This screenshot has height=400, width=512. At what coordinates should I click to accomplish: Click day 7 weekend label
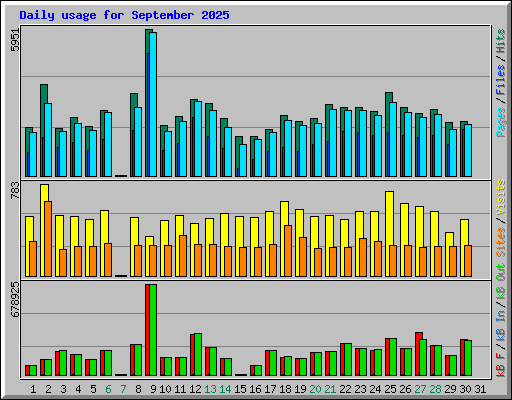123,389
